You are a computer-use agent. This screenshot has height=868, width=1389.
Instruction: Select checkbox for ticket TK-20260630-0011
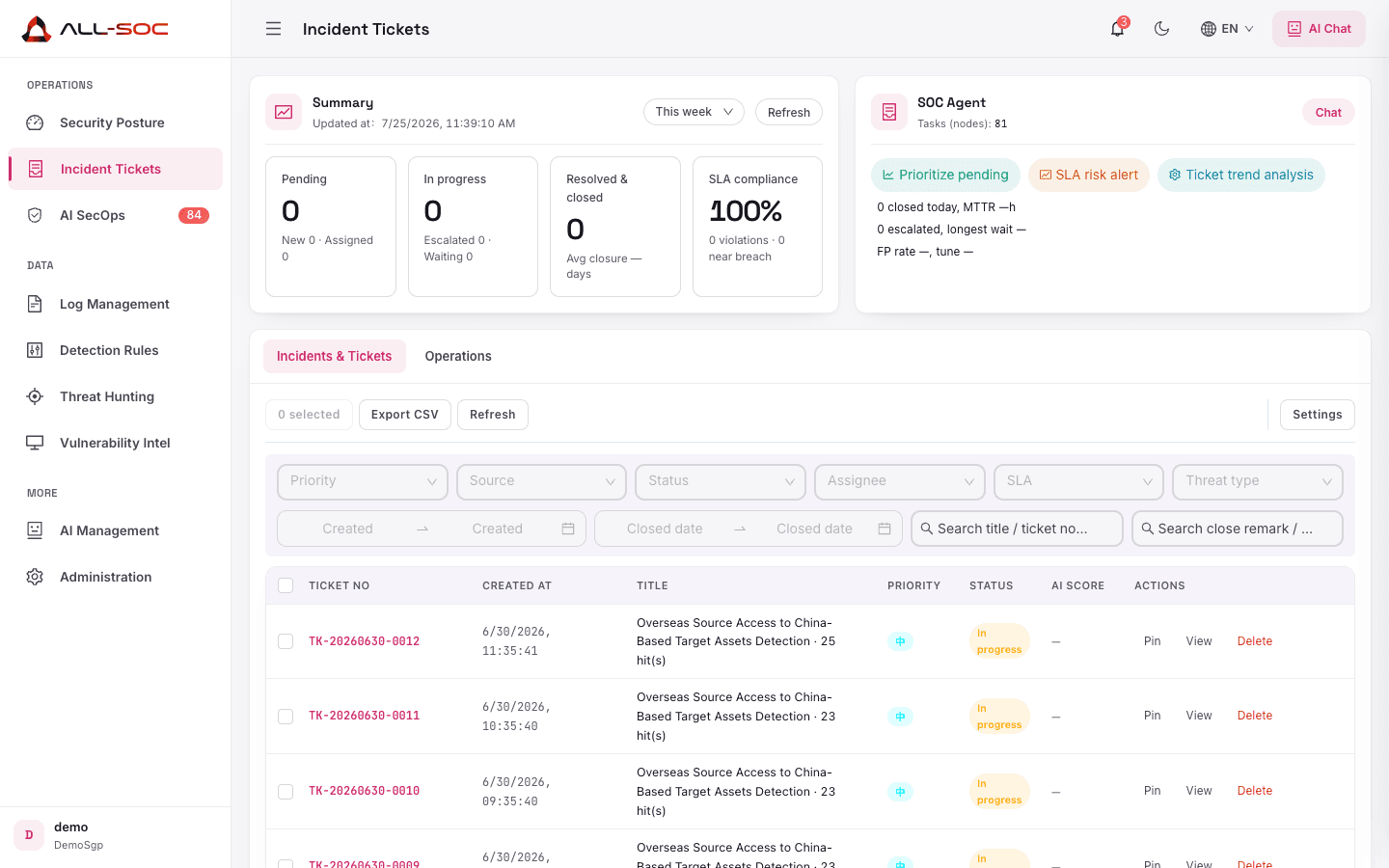tap(286, 717)
